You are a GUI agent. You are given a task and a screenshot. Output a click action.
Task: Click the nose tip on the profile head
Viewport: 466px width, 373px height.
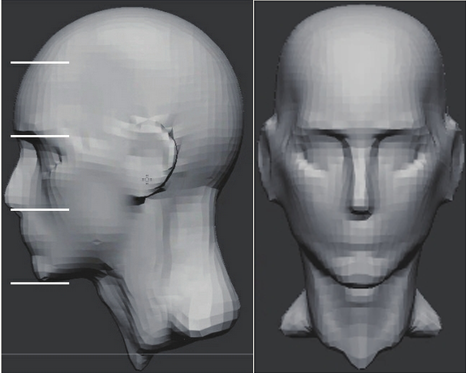(x=9, y=193)
